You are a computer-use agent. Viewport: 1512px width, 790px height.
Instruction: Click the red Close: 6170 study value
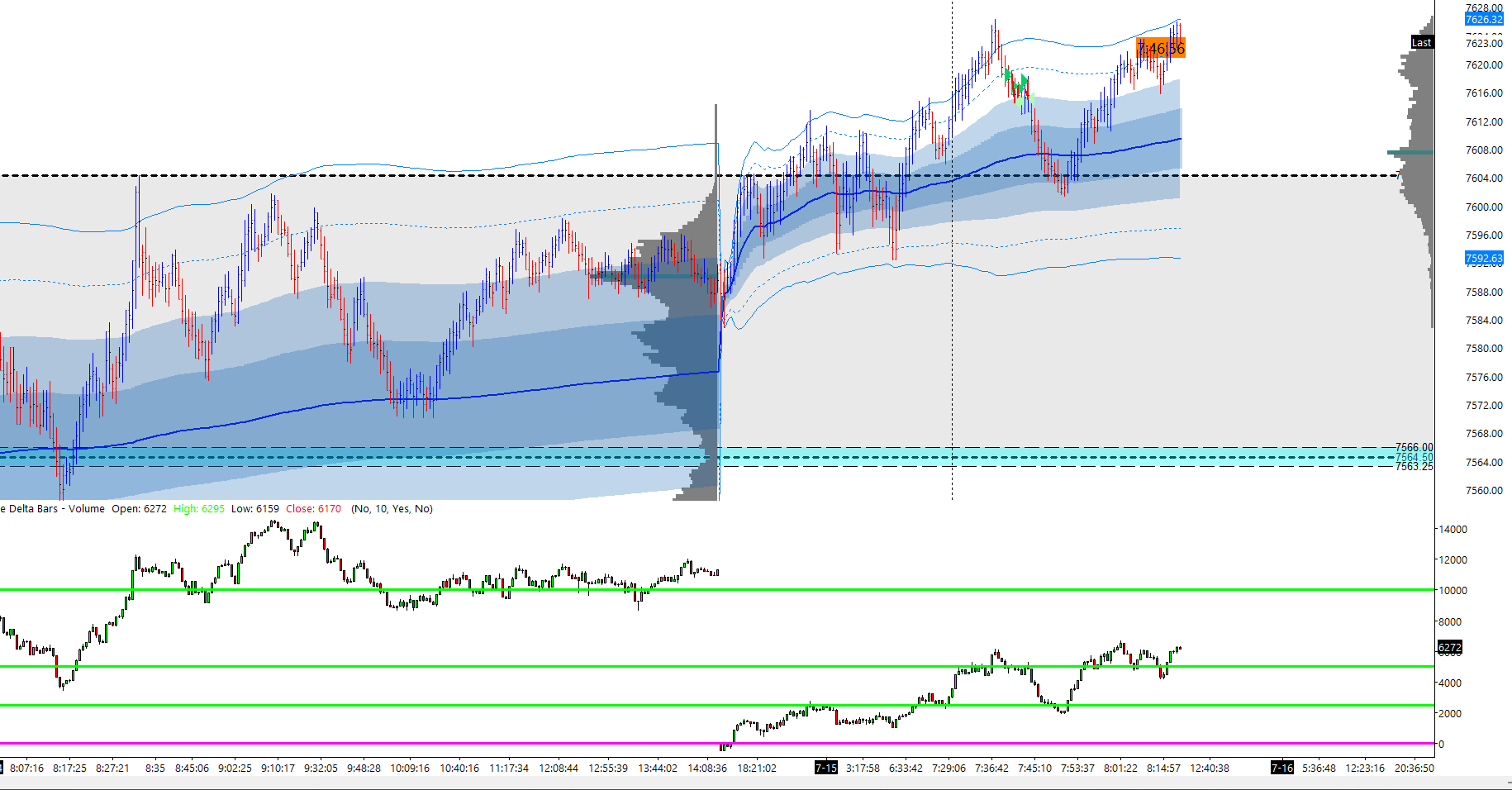coord(313,509)
